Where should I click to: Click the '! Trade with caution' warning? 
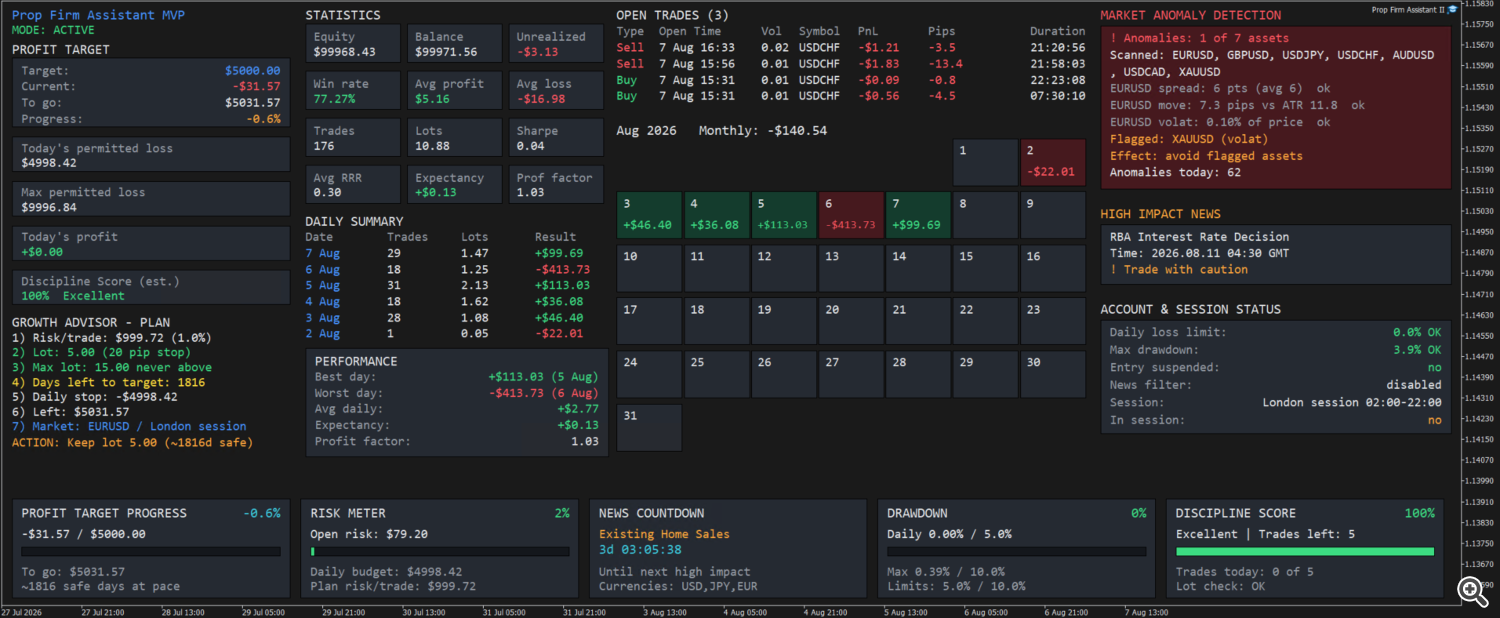(x=1179, y=269)
